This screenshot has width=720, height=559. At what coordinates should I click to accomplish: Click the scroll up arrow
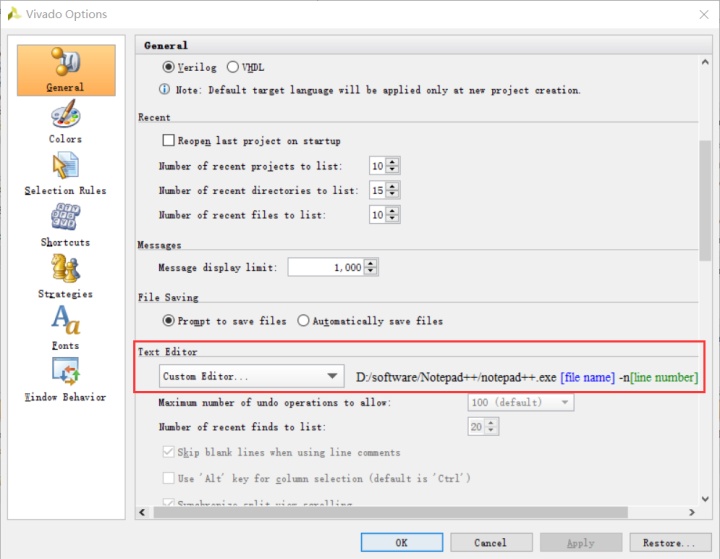pyautogui.click(x=705, y=62)
